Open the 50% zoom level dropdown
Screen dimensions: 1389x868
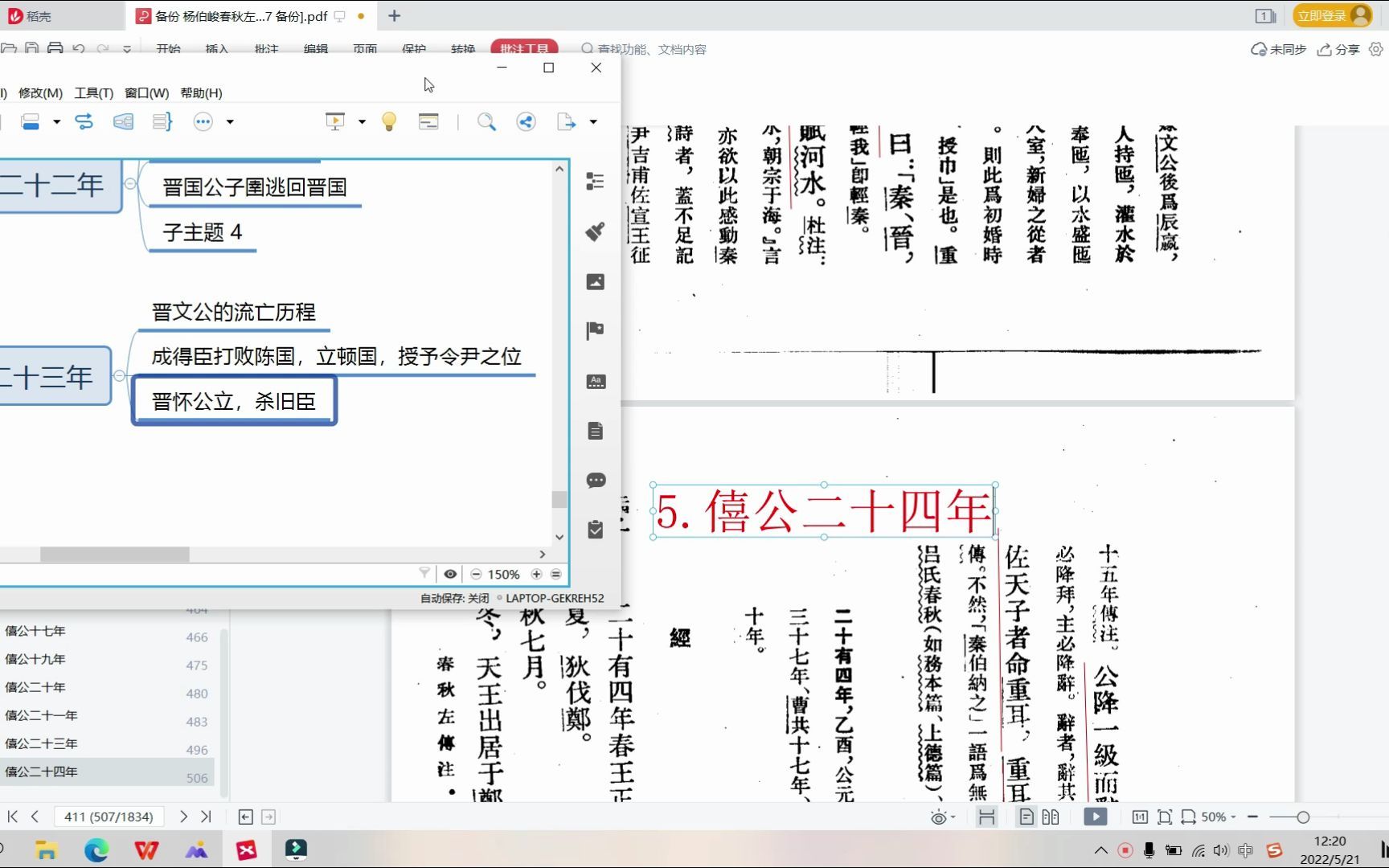pos(1218,817)
